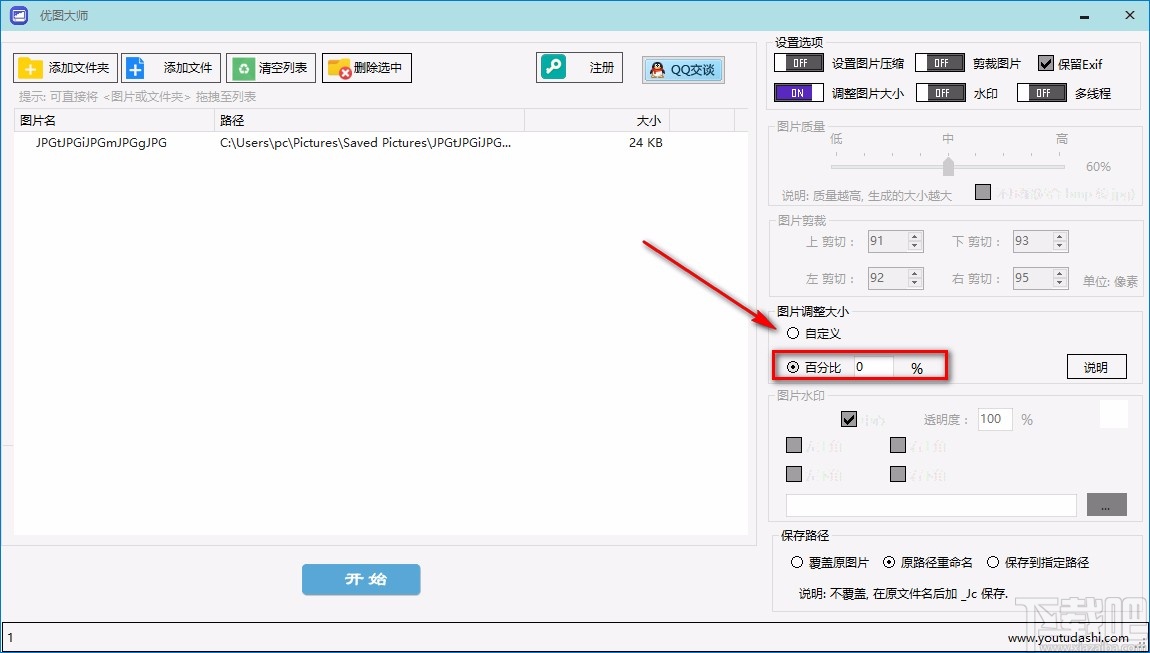Click the 路径 column header
Viewport: 1150px width, 653px height.
coord(369,120)
